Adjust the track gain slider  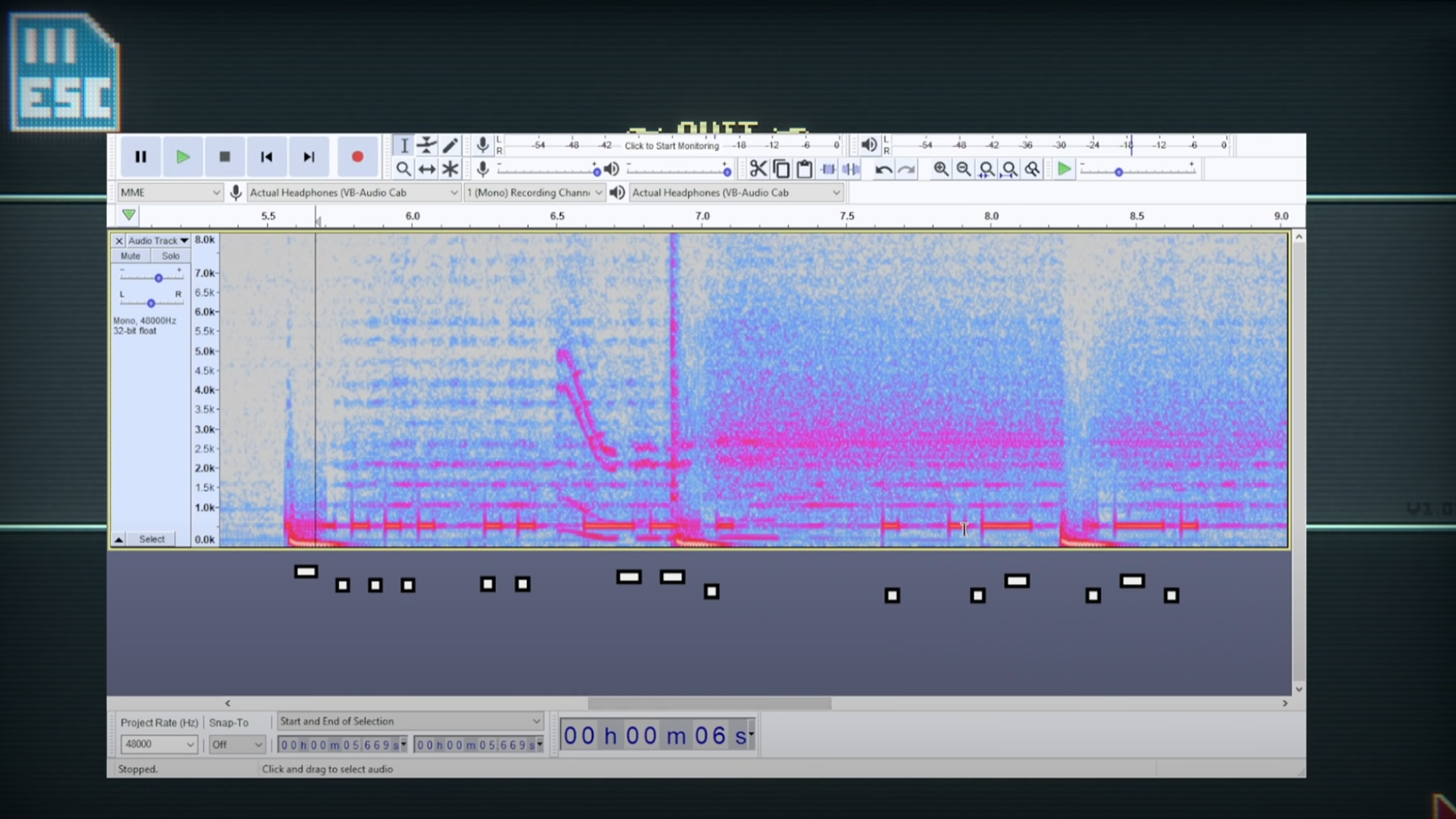point(158,278)
